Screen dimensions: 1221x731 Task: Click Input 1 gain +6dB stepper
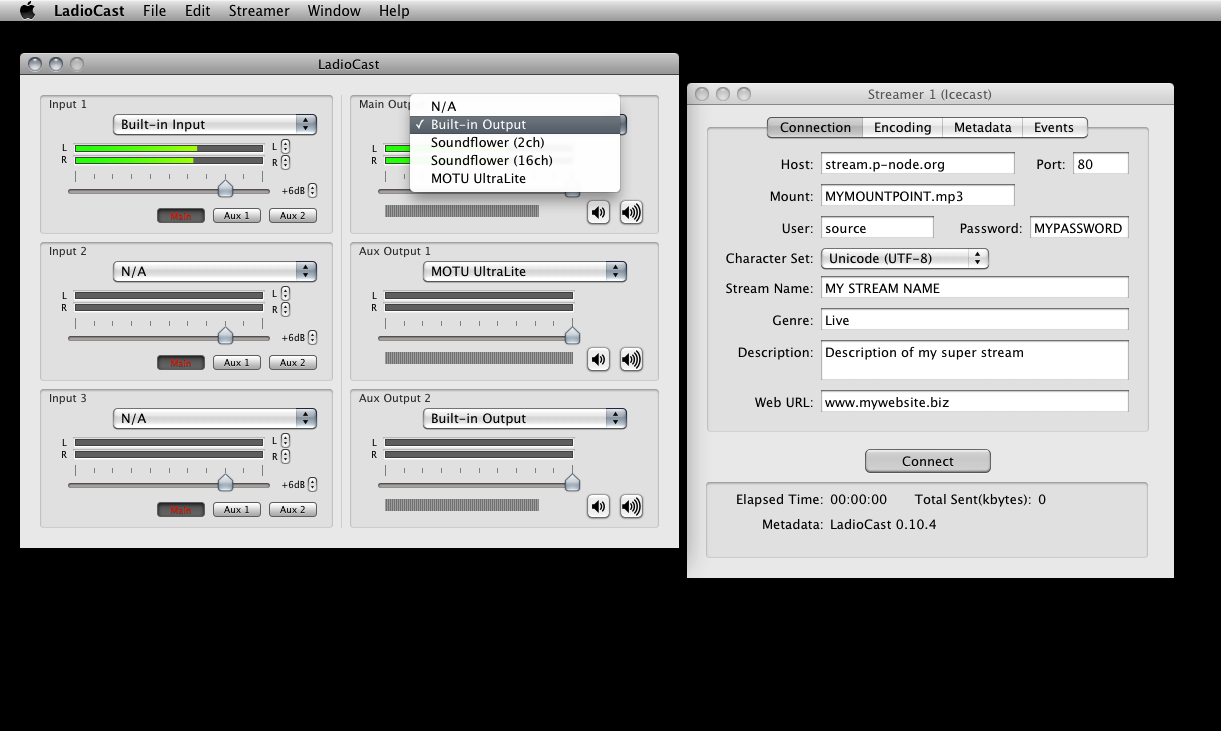[x=313, y=191]
